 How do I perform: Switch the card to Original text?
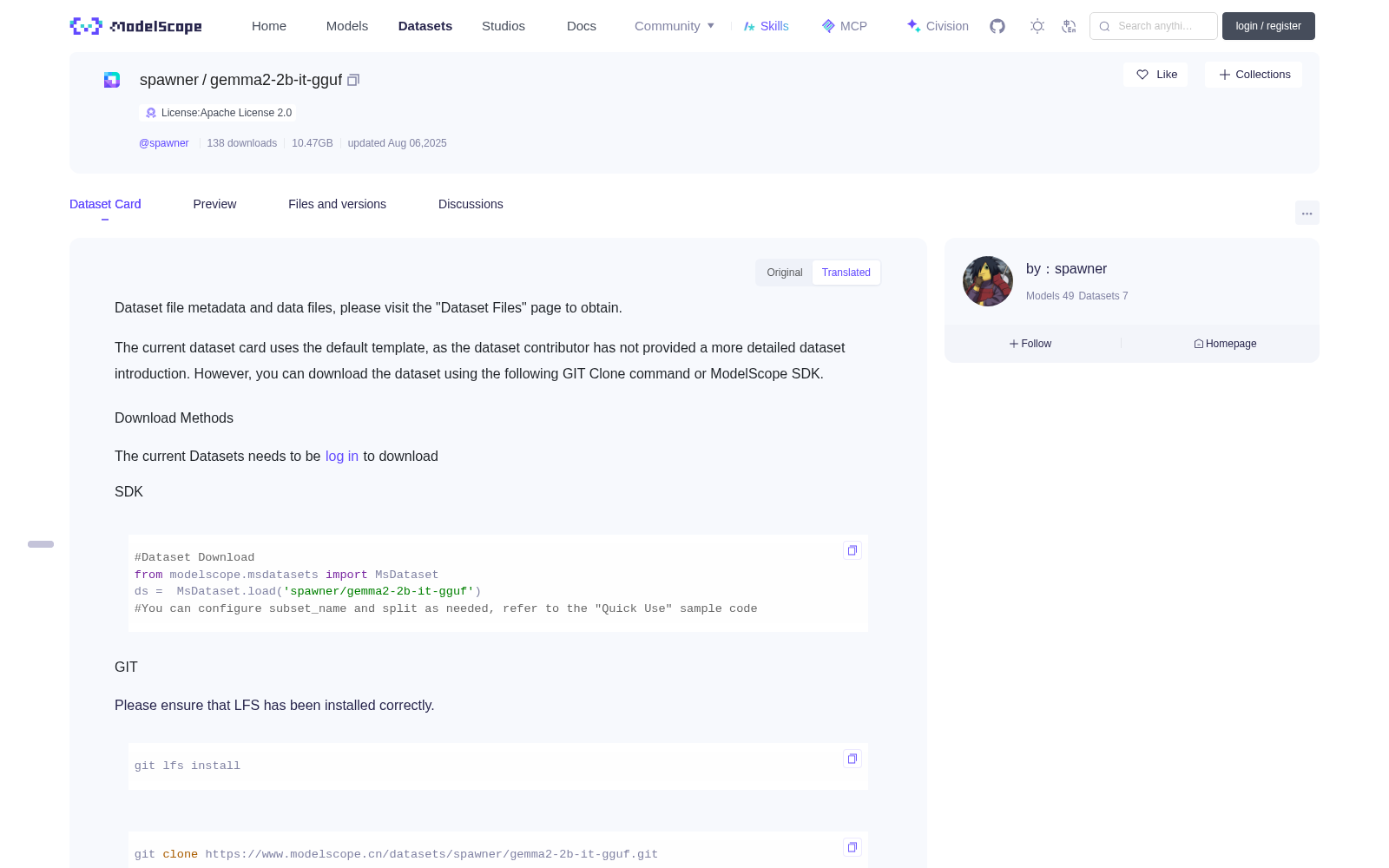pyautogui.click(x=785, y=273)
